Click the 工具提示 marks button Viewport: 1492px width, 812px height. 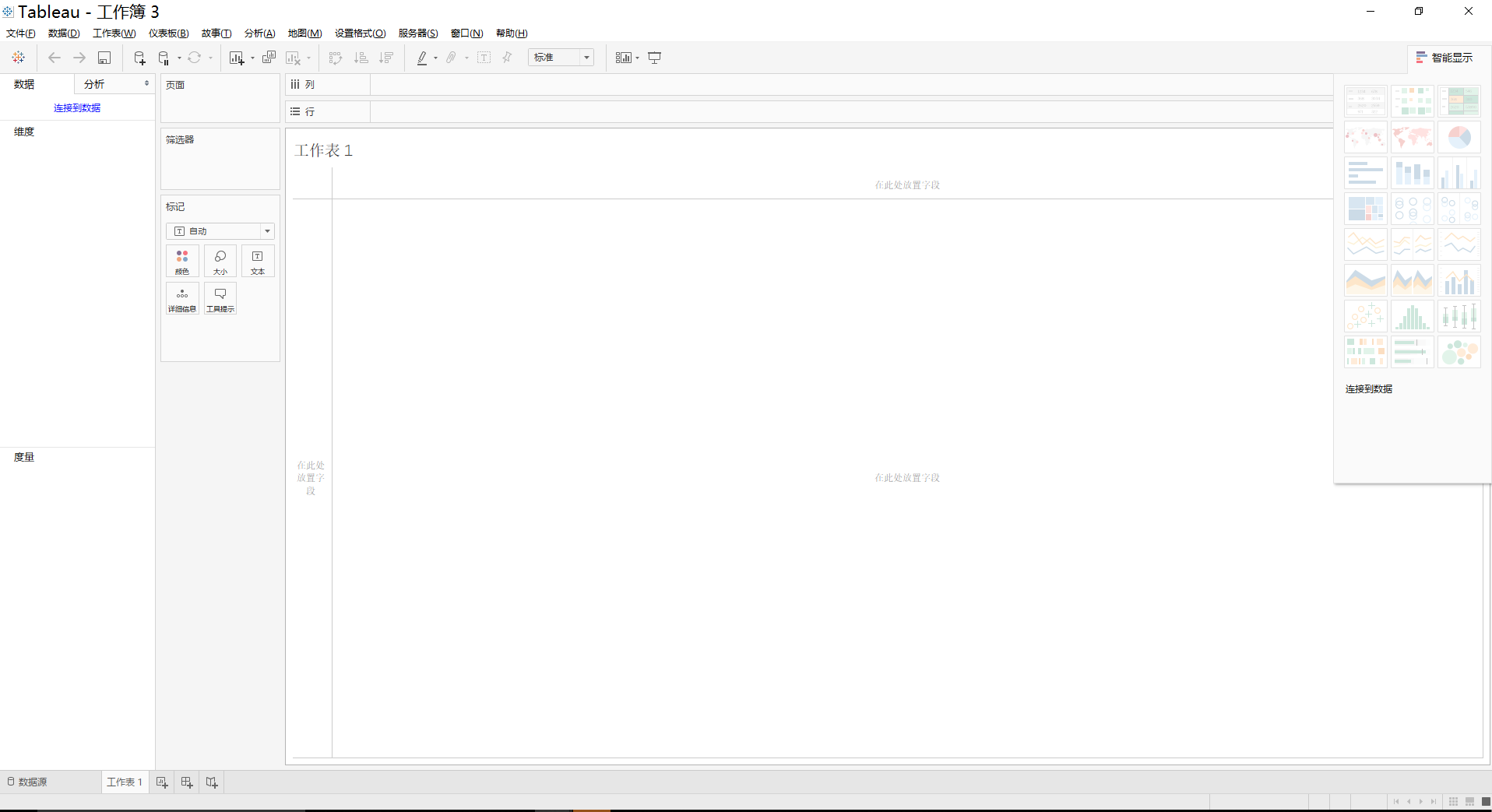220,299
